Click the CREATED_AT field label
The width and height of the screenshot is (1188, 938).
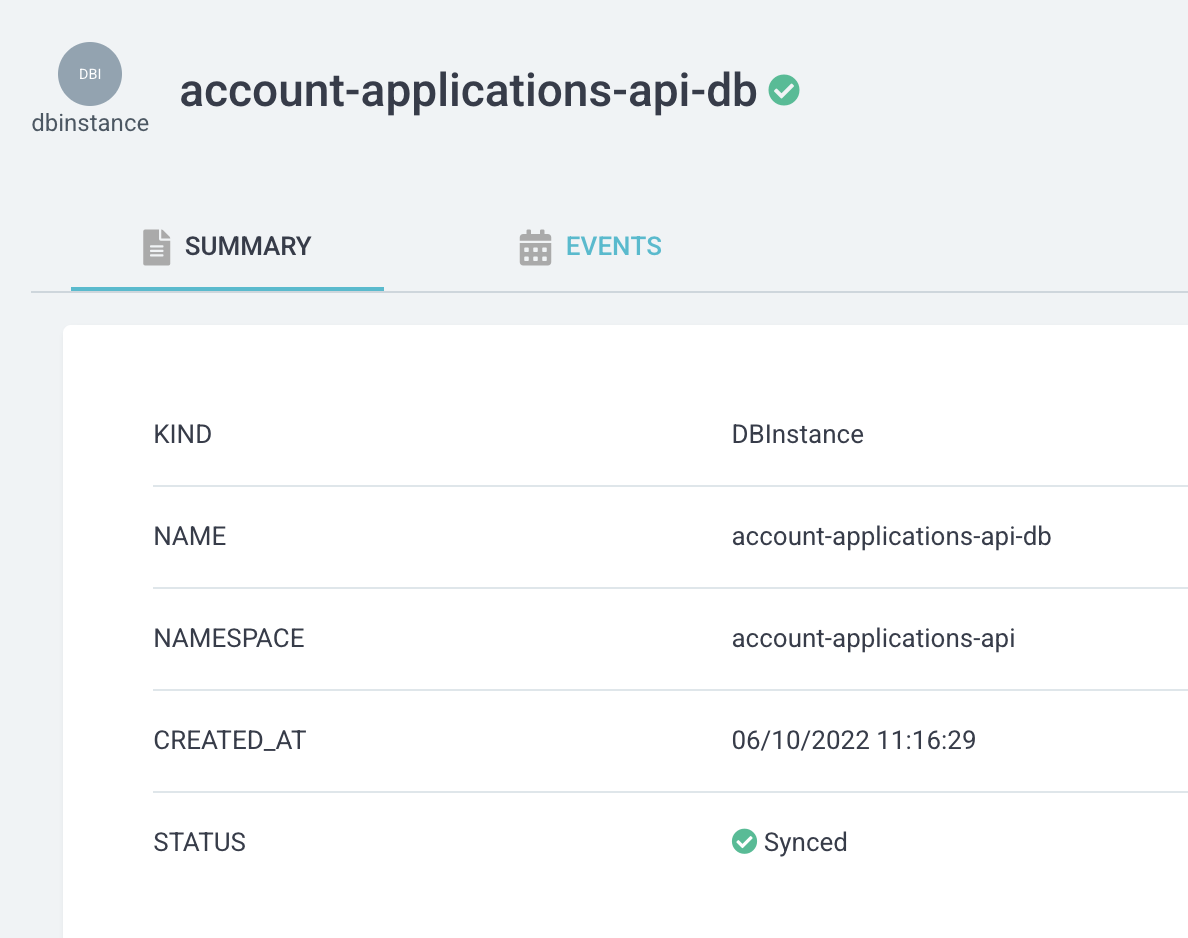coord(230,741)
